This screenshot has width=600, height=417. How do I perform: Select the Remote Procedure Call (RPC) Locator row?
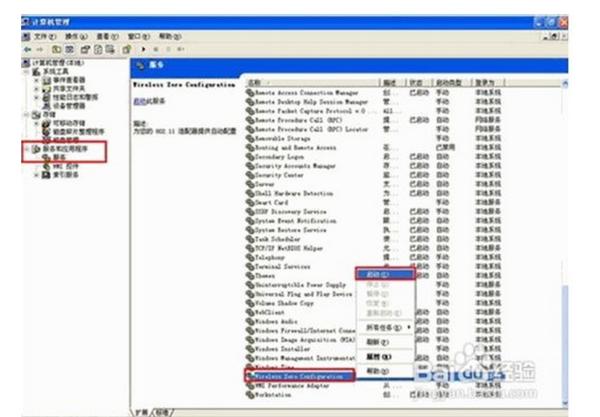click(x=373, y=129)
